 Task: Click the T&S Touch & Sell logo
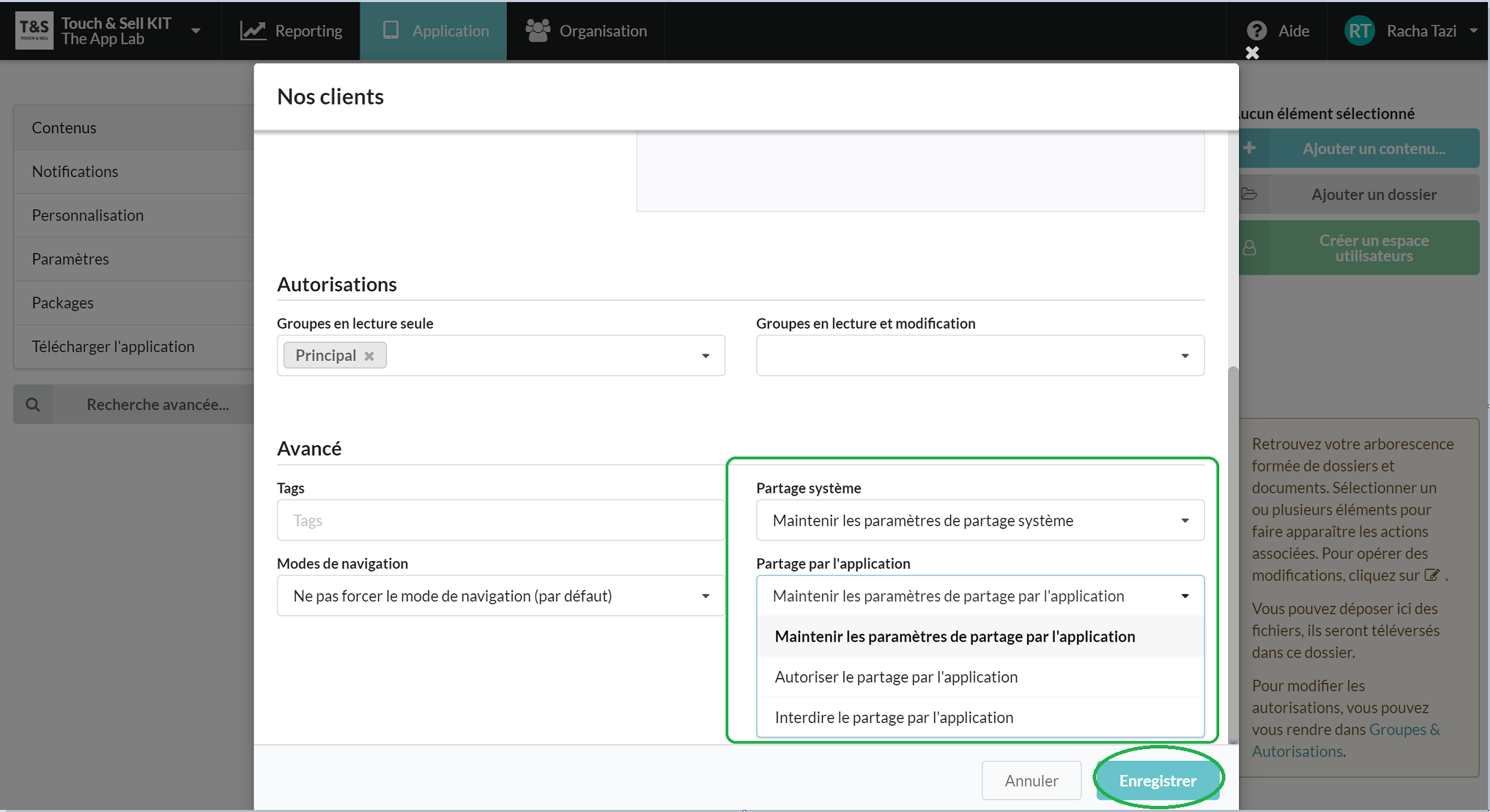click(34, 30)
